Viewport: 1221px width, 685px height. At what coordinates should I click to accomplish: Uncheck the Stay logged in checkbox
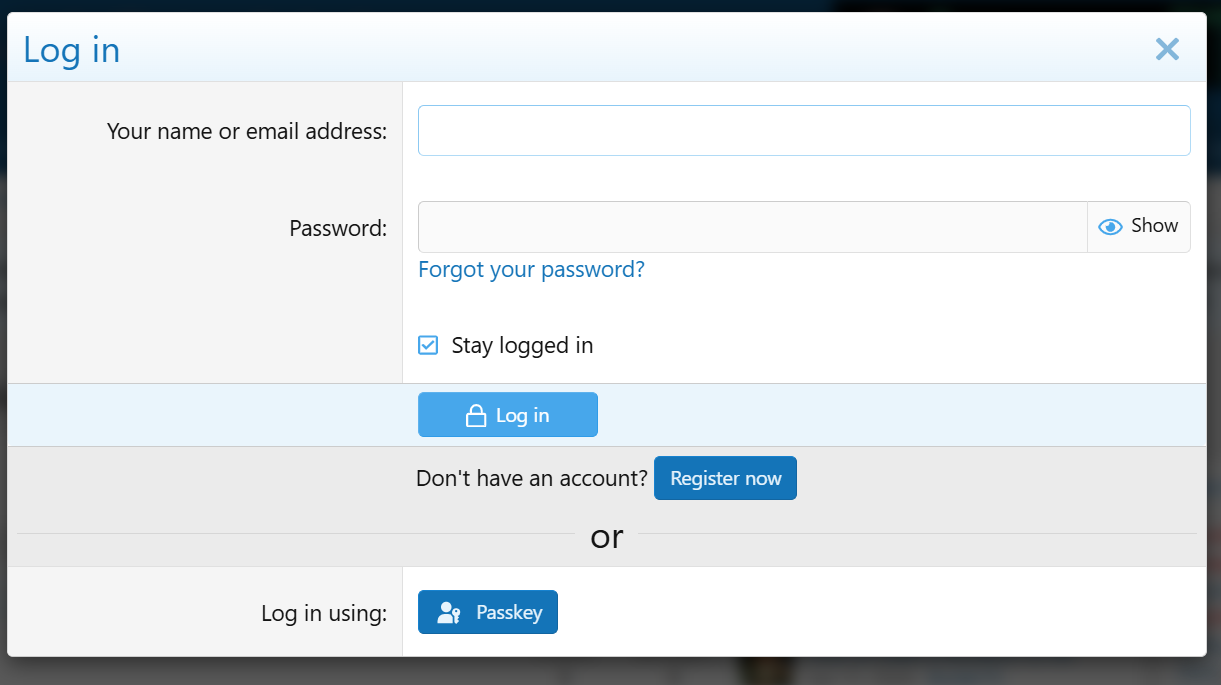(x=428, y=346)
